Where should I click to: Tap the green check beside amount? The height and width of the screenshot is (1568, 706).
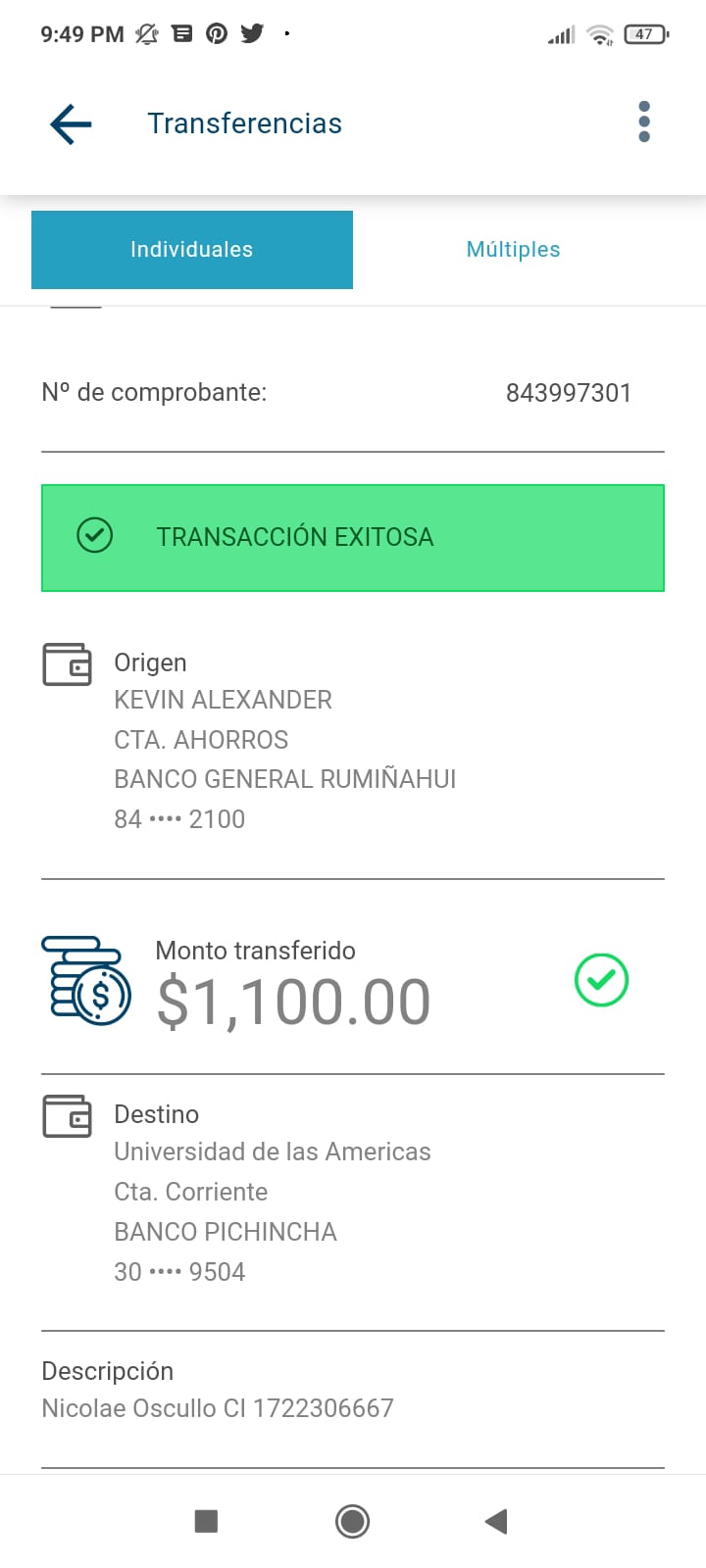[x=601, y=980]
